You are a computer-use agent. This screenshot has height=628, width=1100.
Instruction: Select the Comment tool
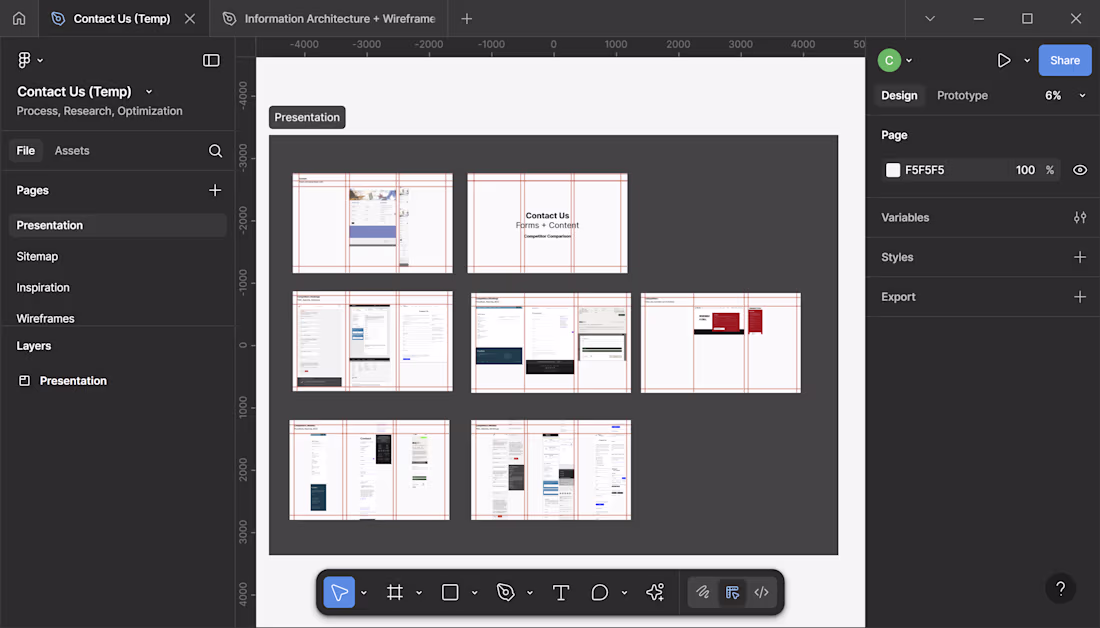tap(600, 593)
